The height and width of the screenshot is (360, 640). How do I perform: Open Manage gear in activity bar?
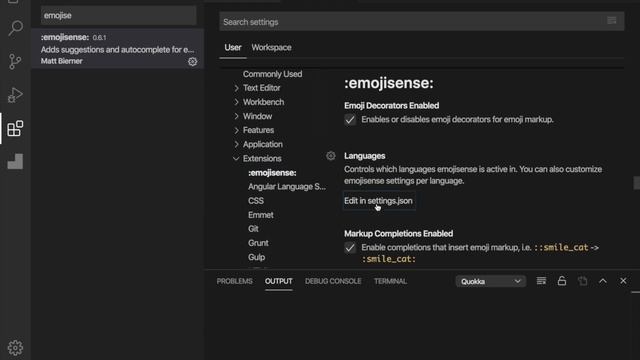coord(15,348)
